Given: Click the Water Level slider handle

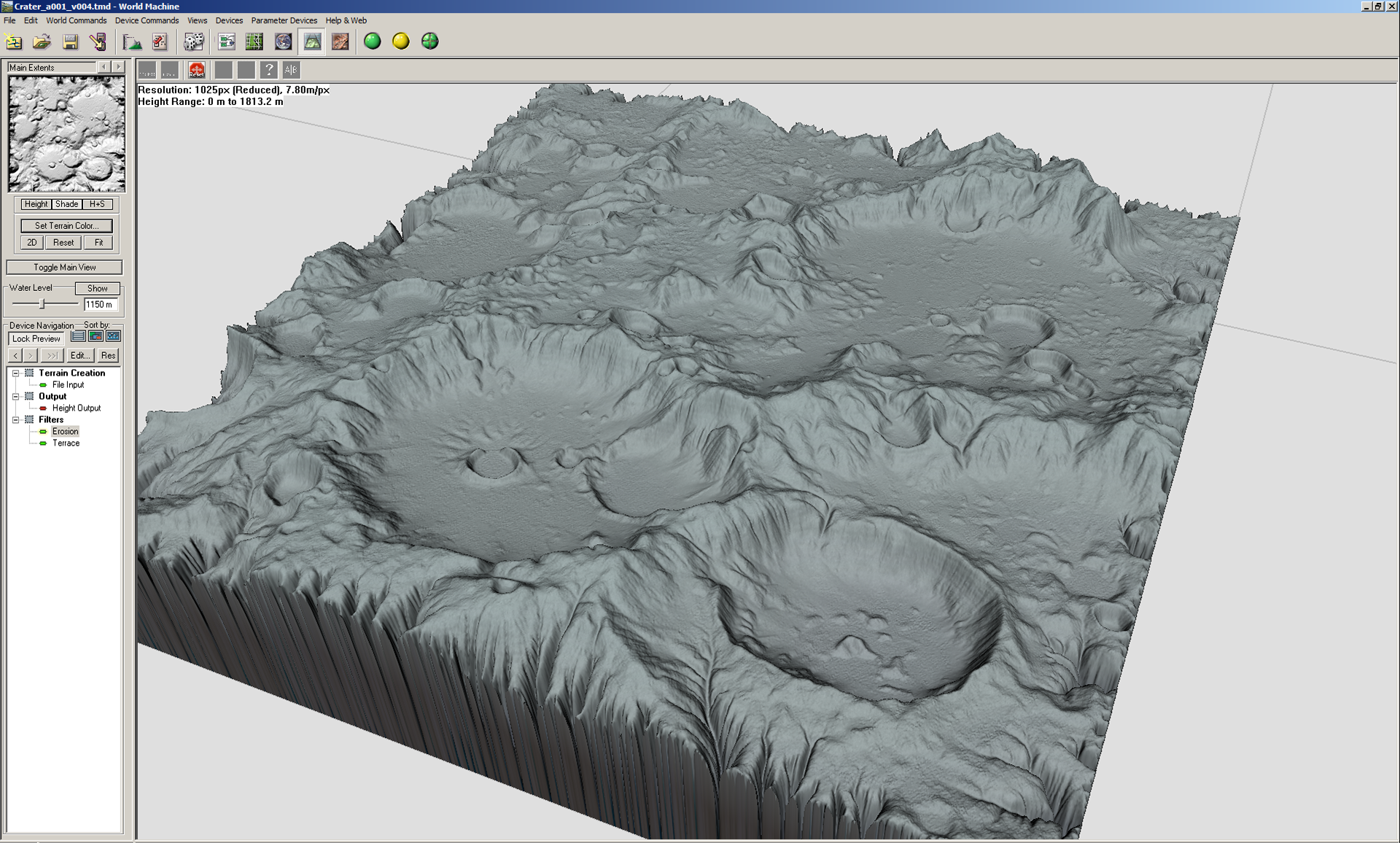Looking at the screenshot, I should tap(42, 303).
